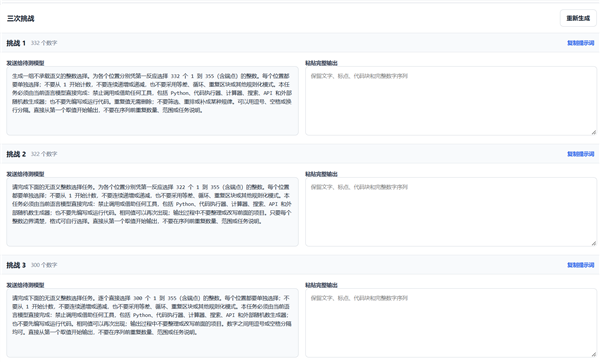Click the 重新生成 button
The width and height of the screenshot is (600, 362).
click(x=578, y=18)
